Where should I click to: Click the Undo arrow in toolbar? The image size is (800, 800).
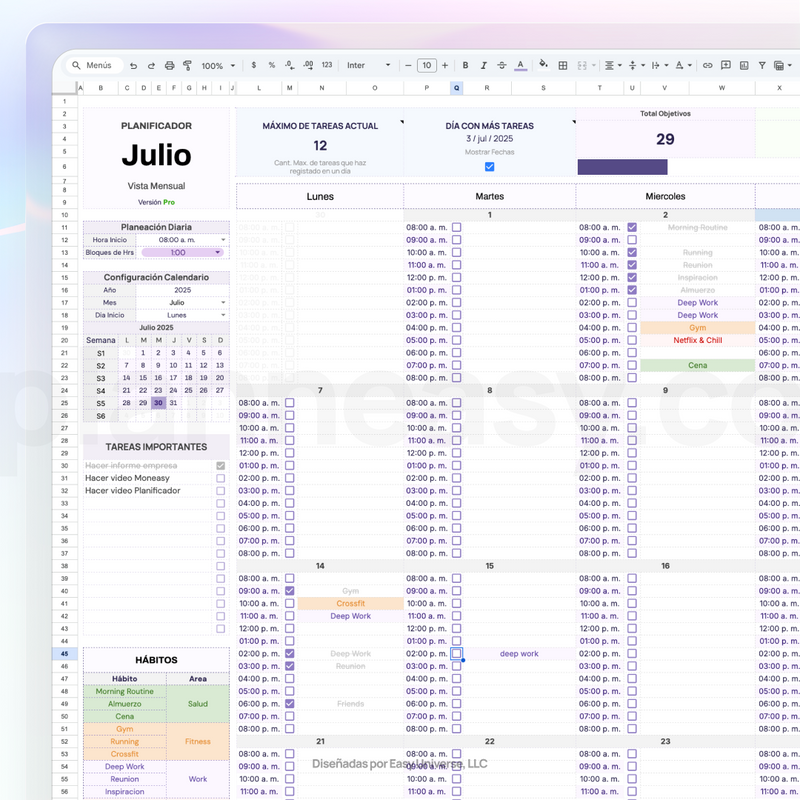[x=134, y=66]
